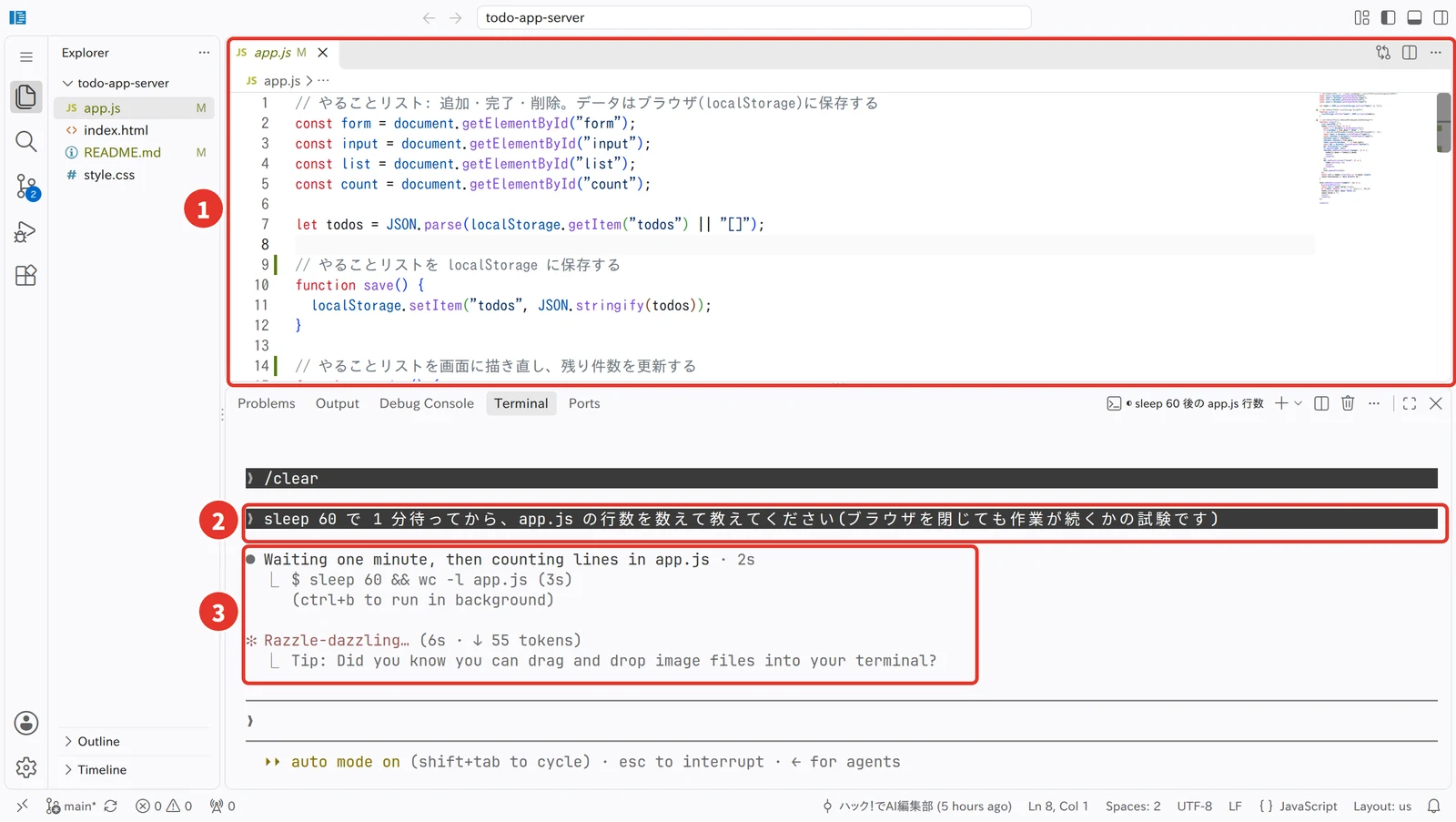Click the terminal prompt input line
This screenshot has width=1456, height=822.
tap(842, 721)
